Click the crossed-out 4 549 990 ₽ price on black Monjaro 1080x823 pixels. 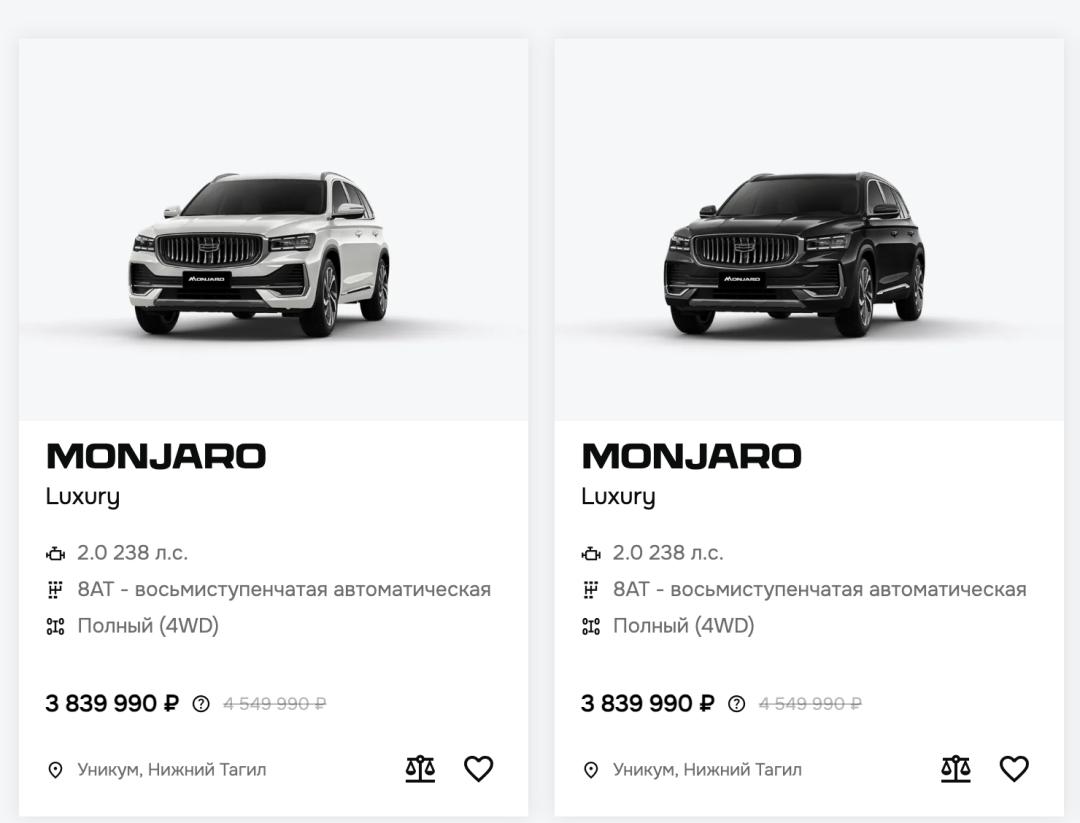(810, 704)
